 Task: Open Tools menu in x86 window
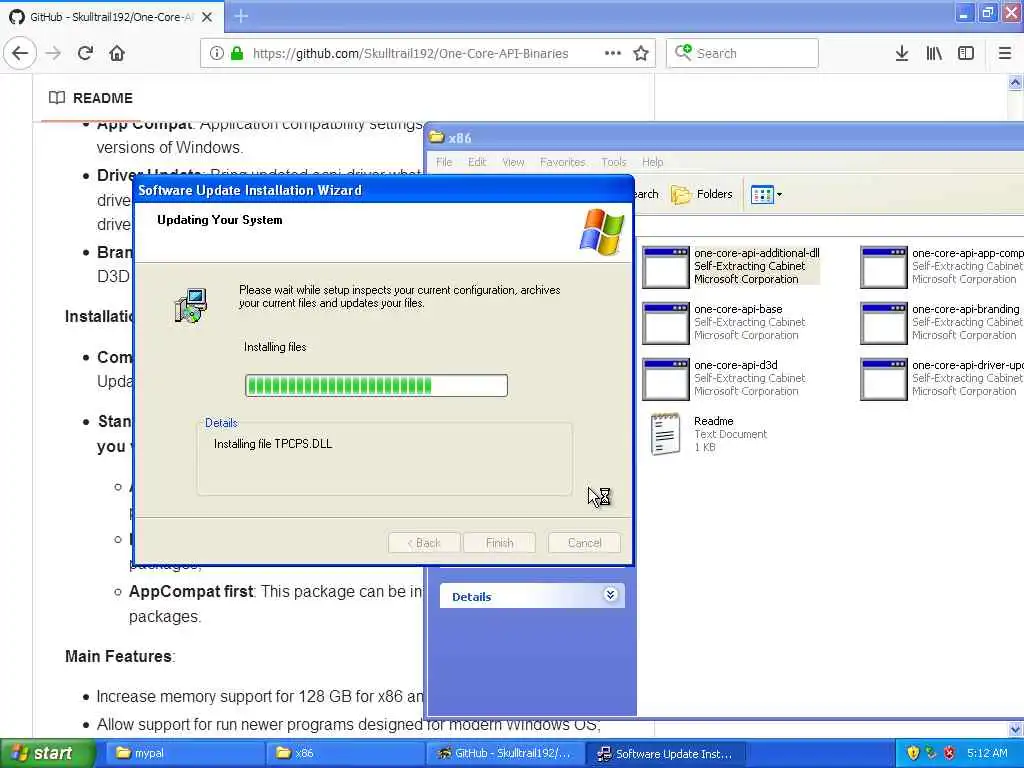click(613, 162)
